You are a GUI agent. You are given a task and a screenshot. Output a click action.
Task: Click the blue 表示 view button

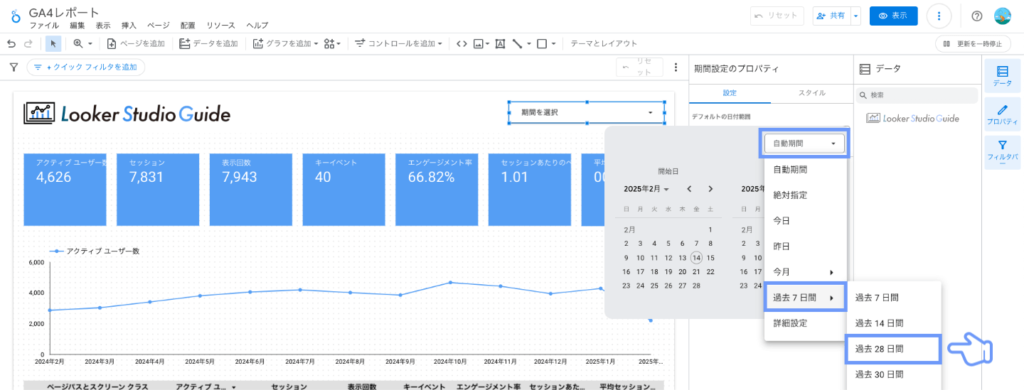tap(893, 16)
